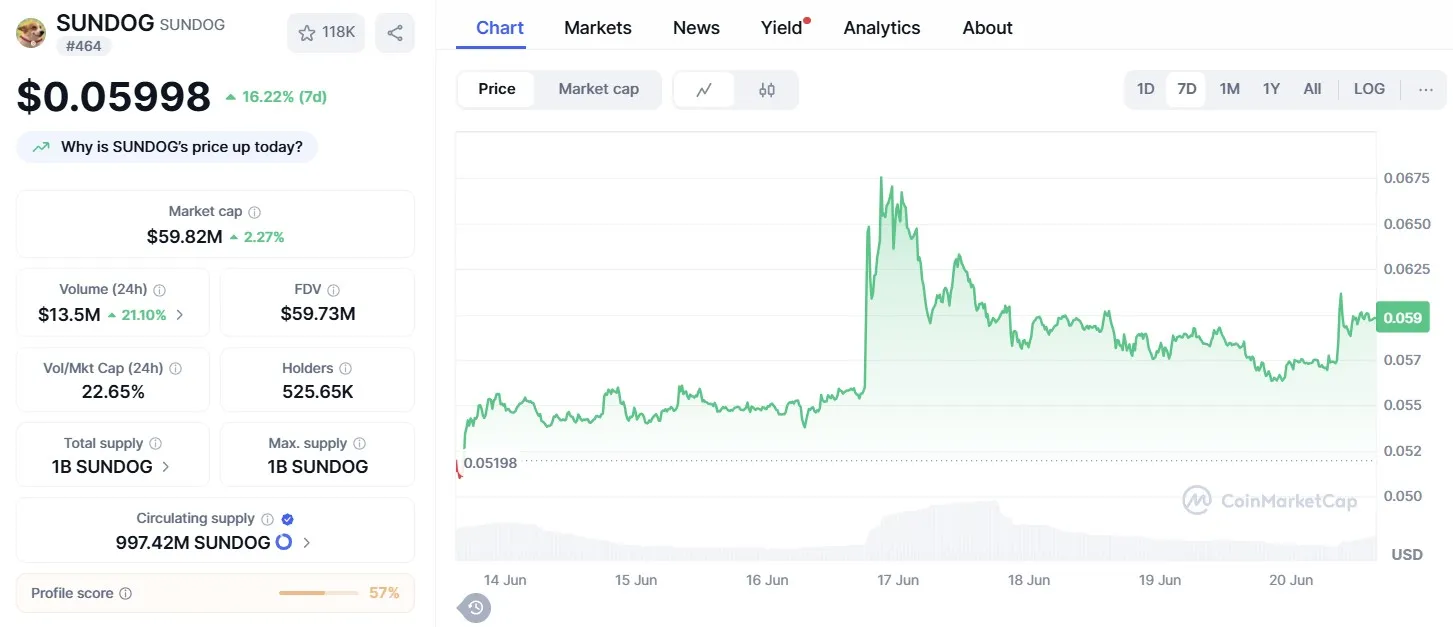Click the USD currency label on chart
1453x627 pixels.
[1407, 554]
